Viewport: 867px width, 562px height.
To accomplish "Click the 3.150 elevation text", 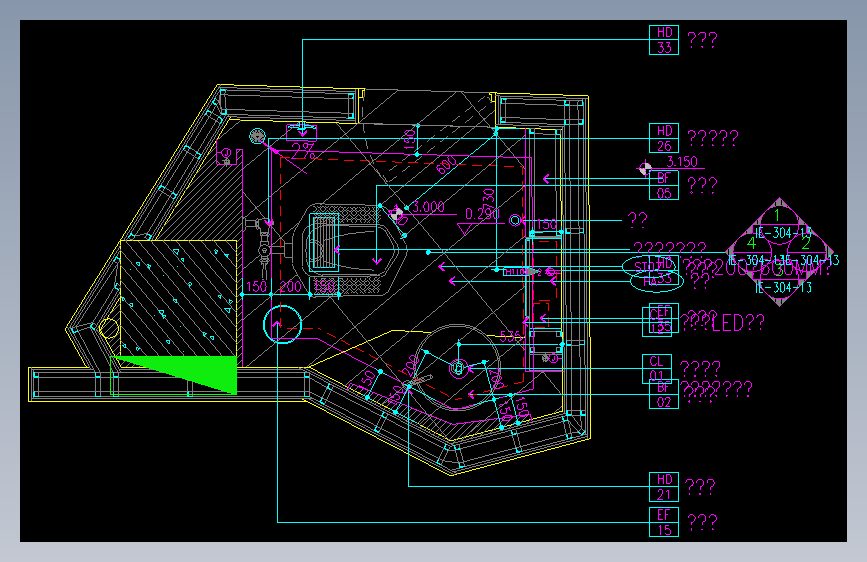I will [682, 162].
